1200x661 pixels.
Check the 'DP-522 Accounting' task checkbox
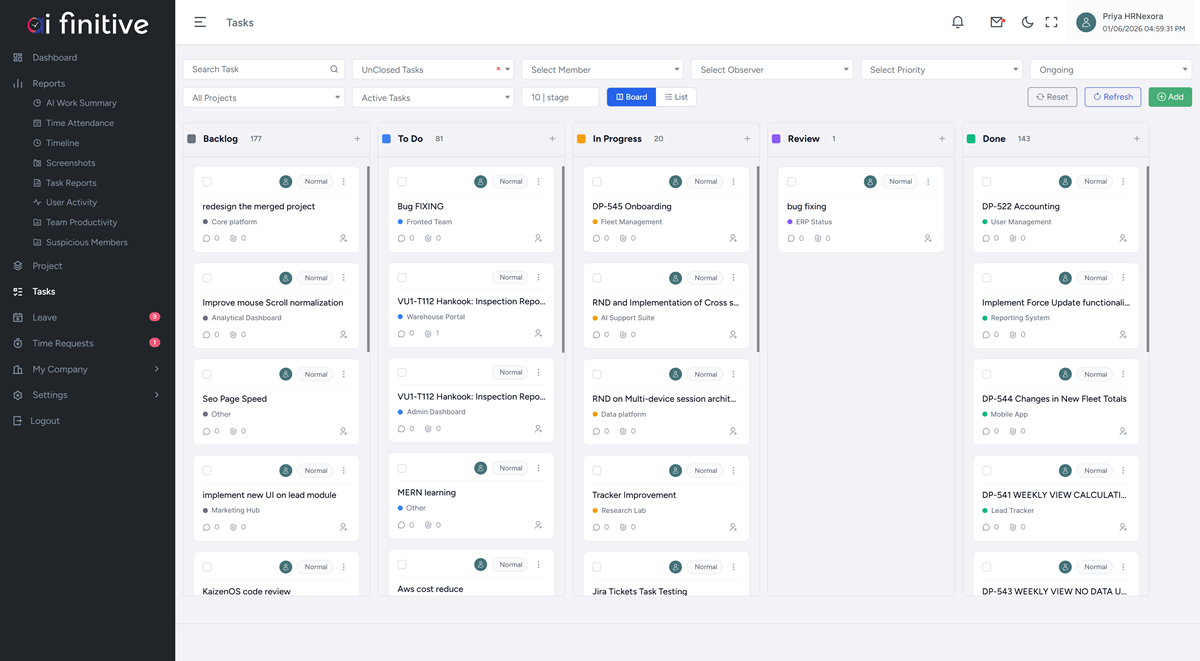pos(987,182)
